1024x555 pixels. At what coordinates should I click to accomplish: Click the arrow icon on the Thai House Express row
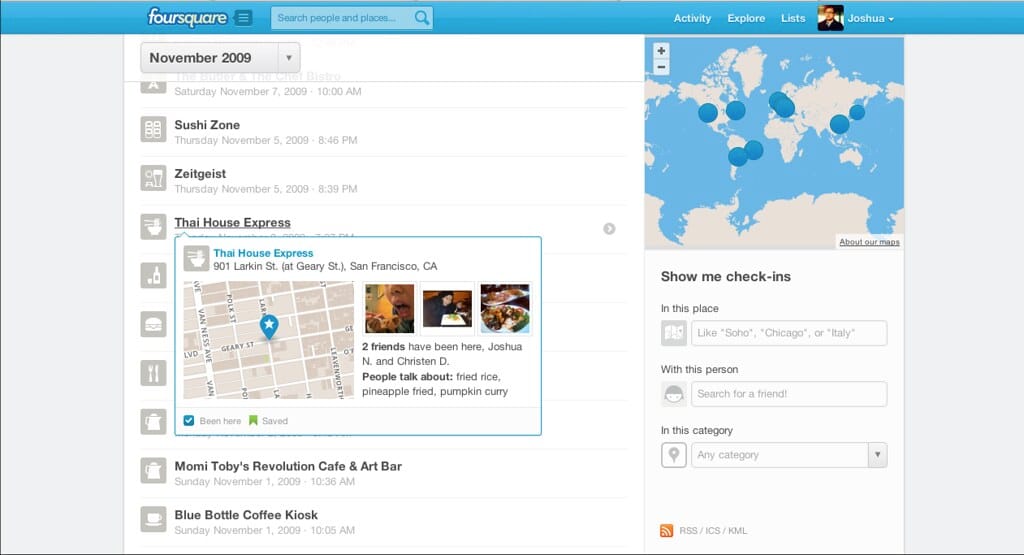pos(609,229)
